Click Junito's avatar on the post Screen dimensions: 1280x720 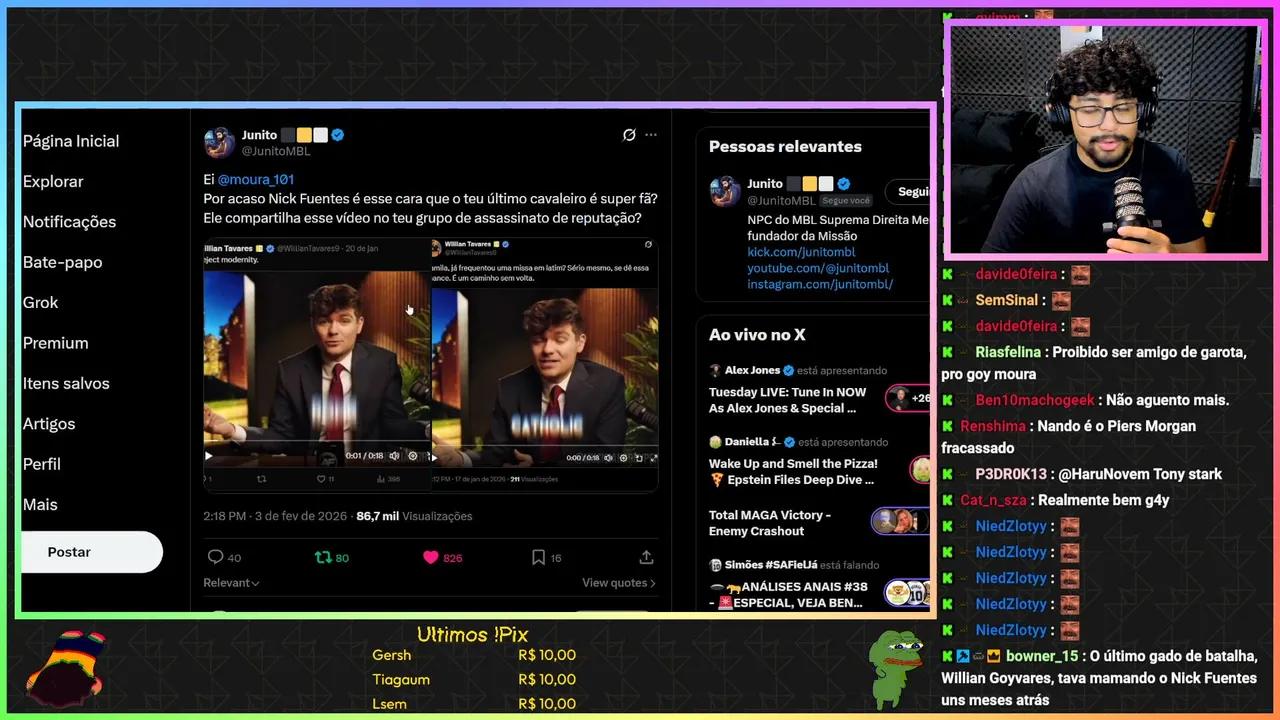tap(219, 142)
